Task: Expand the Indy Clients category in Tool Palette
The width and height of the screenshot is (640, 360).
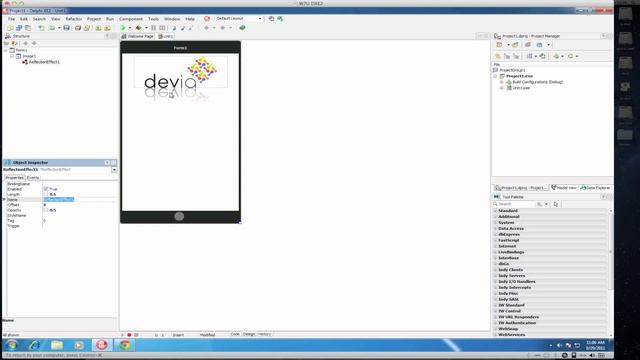Action: (496, 270)
